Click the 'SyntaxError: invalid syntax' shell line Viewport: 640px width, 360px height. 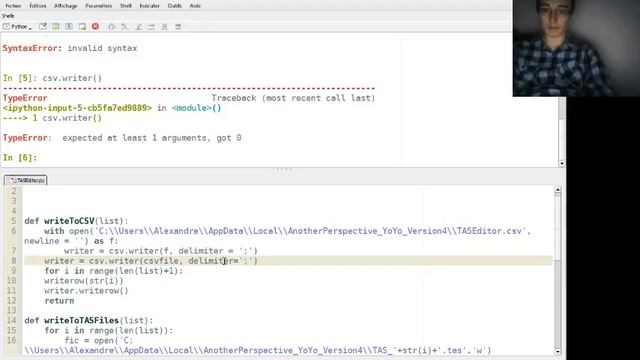pos(70,48)
